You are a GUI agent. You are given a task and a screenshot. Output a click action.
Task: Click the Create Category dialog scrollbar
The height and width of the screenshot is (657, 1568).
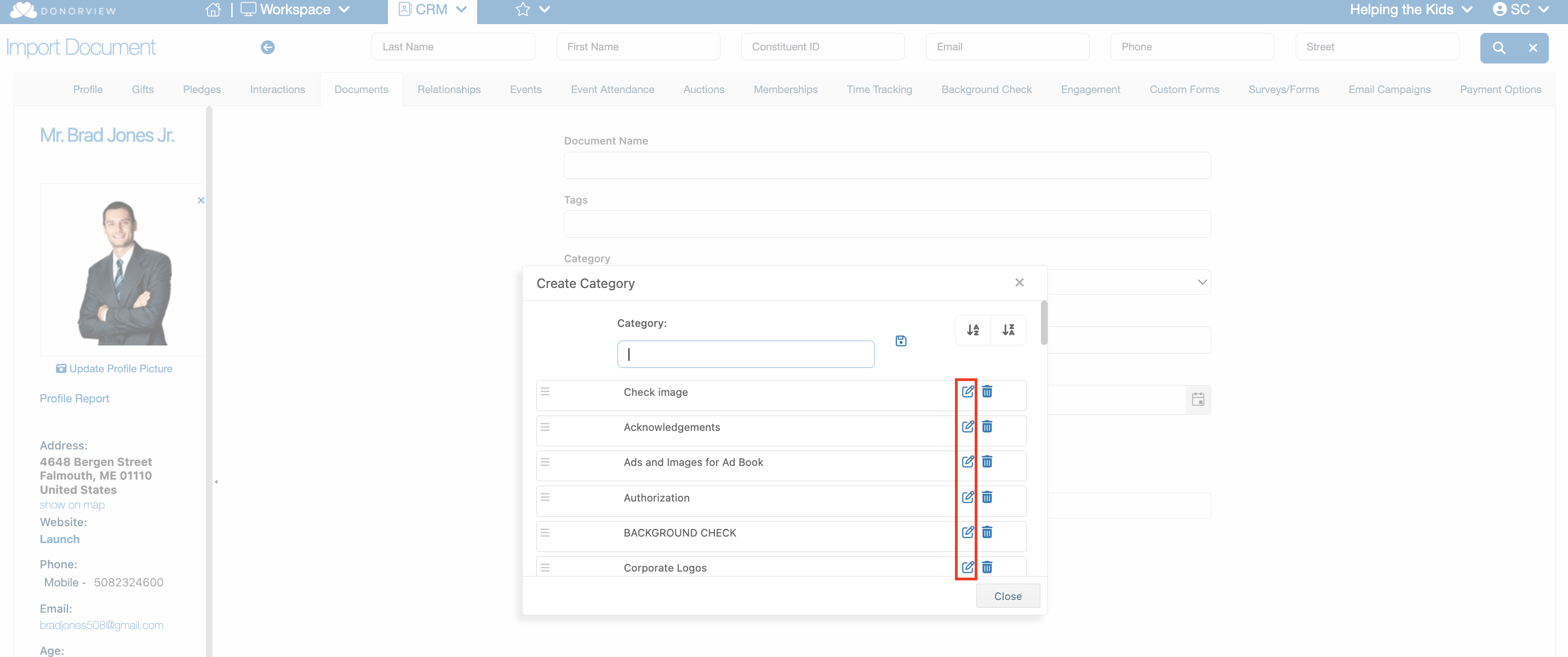pos(1043,323)
